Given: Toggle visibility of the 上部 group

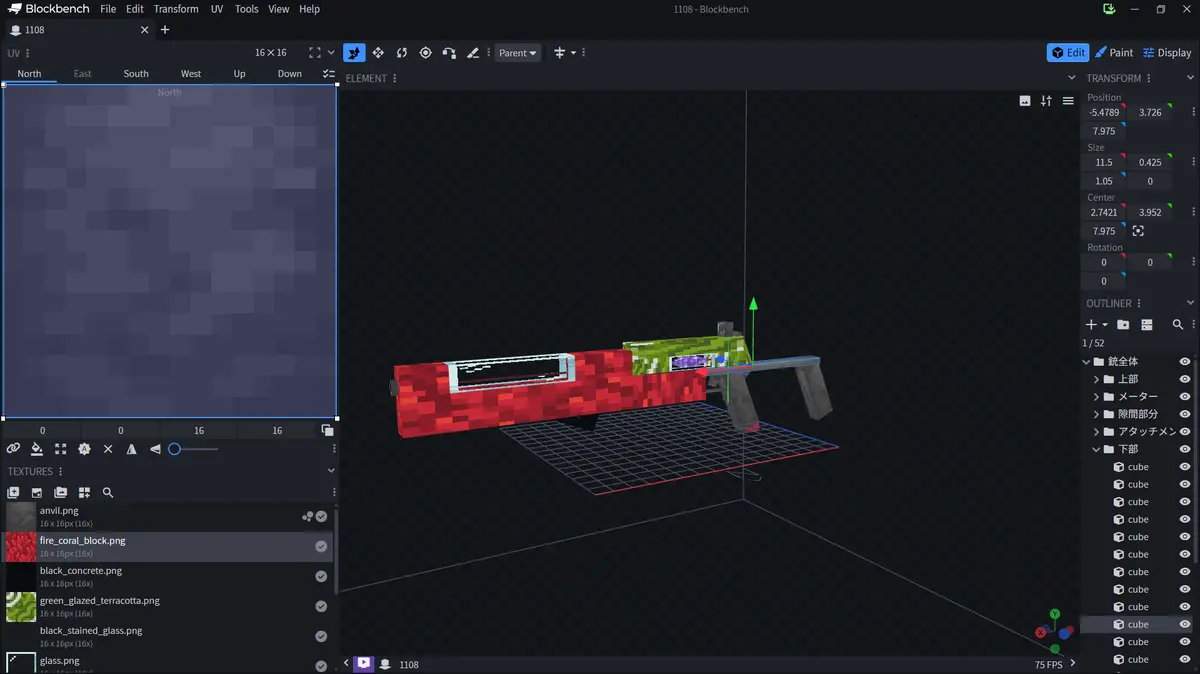Looking at the screenshot, I should coord(1185,379).
